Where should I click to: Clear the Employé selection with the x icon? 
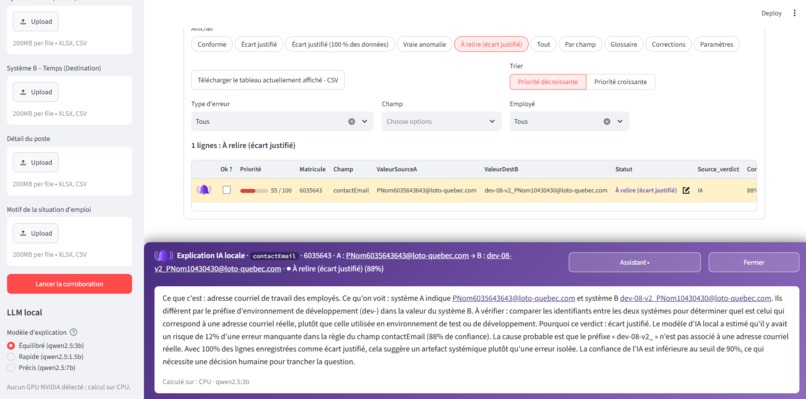pos(607,122)
